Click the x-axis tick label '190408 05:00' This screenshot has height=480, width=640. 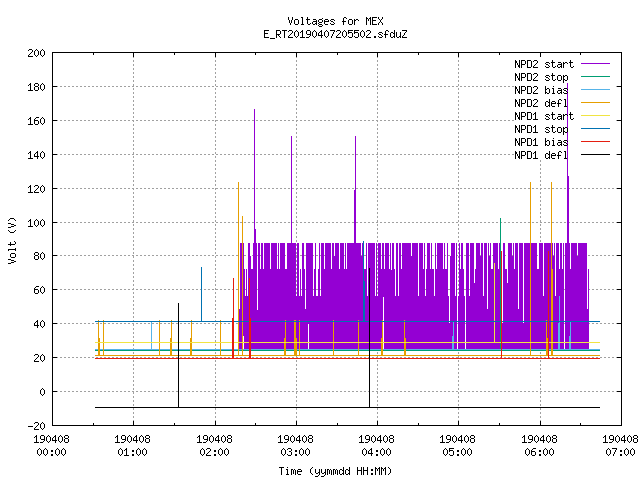(x=457, y=446)
